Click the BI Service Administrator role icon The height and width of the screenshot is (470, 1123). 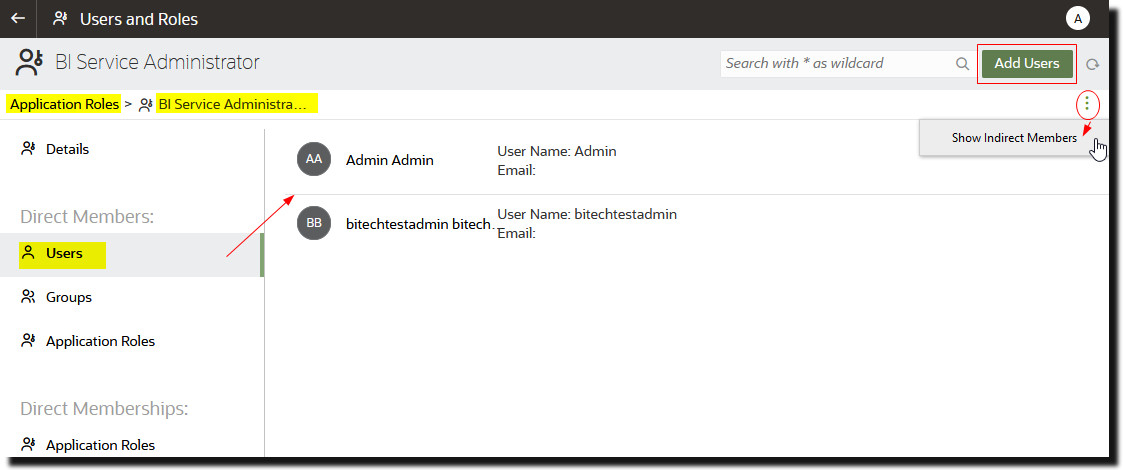(30, 63)
